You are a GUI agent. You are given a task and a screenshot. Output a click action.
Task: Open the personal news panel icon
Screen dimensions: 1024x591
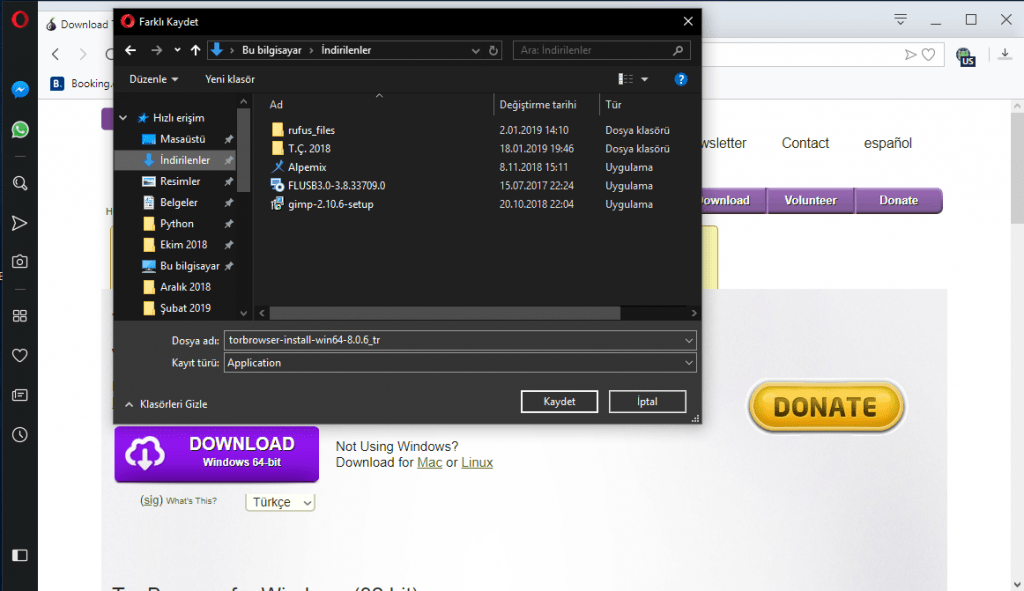pos(19,394)
